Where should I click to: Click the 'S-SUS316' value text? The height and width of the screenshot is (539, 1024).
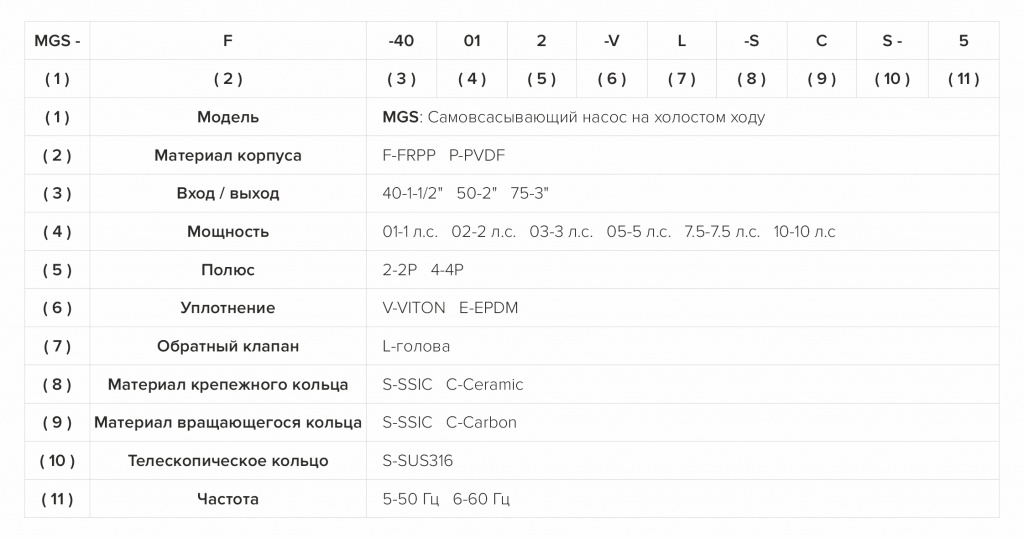point(417,461)
